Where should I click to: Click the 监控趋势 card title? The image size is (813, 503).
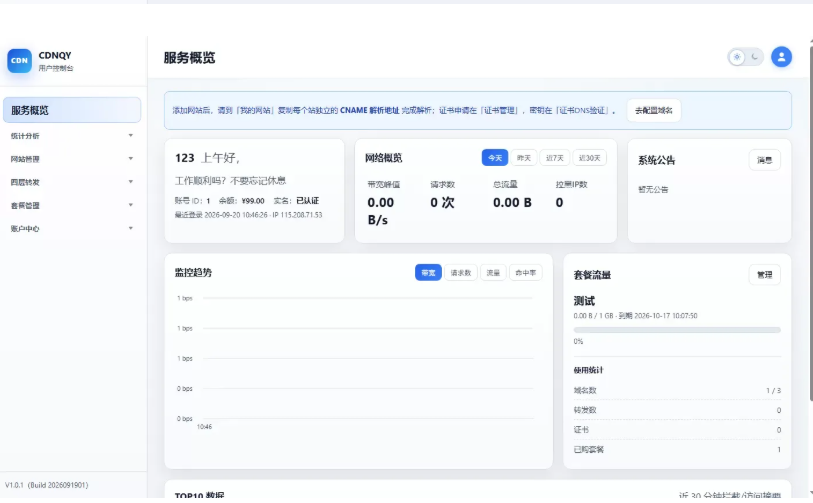click(193, 273)
